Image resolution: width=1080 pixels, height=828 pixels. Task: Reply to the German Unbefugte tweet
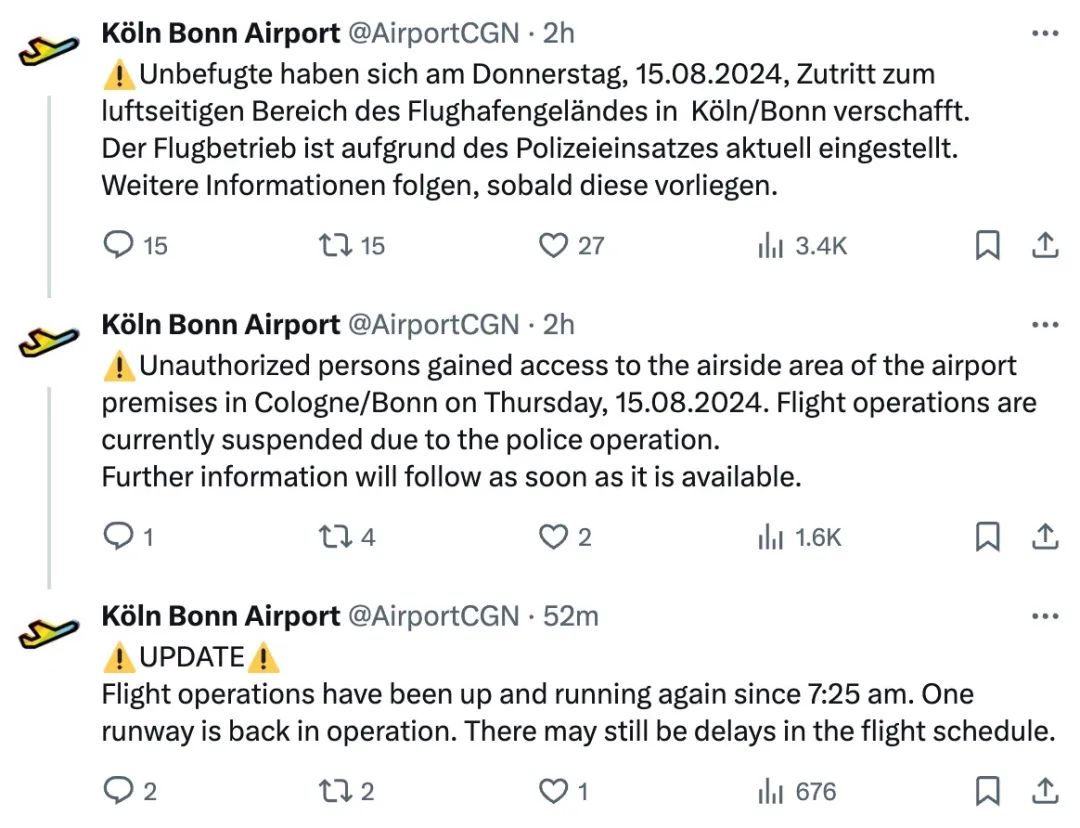pos(120,245)
